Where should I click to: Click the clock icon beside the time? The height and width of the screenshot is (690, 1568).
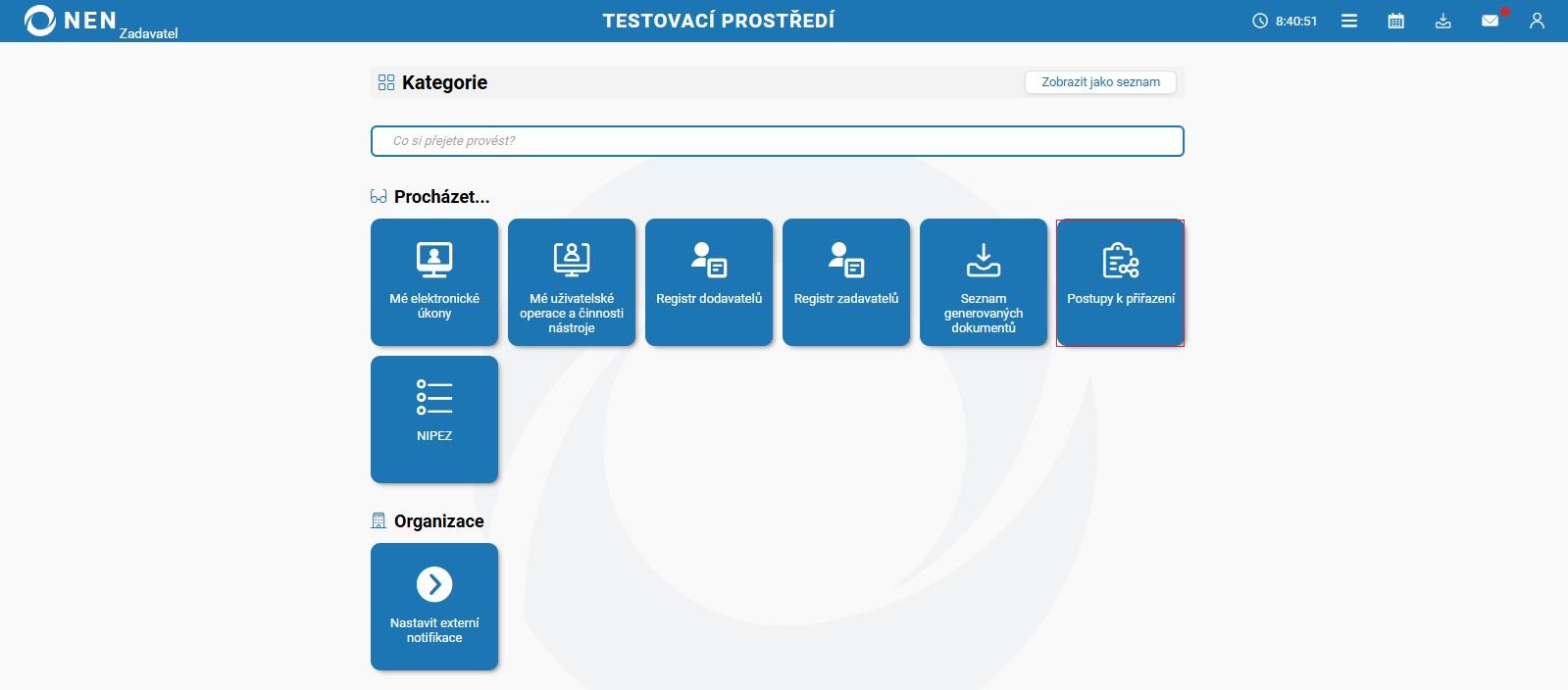tap(1260, 21)
